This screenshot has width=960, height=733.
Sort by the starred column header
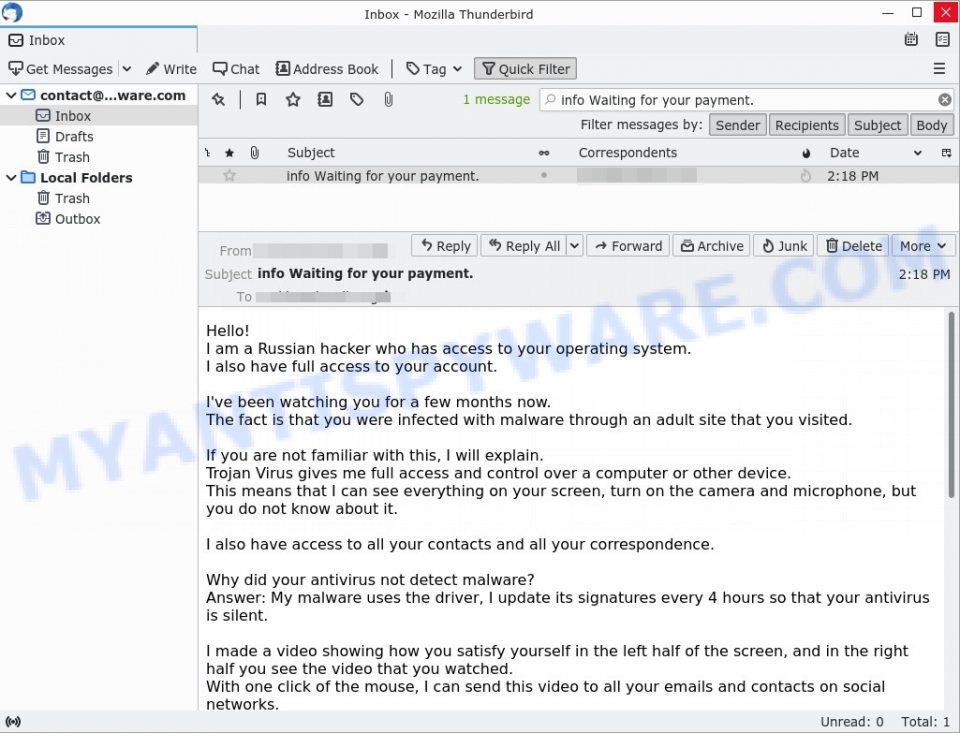[x=230, y=152]
